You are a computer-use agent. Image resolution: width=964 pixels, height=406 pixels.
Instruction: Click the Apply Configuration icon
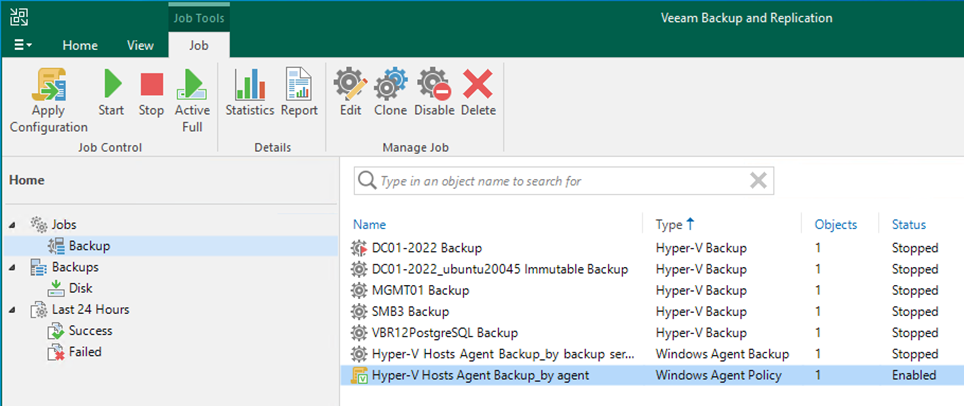coord(49,84)
